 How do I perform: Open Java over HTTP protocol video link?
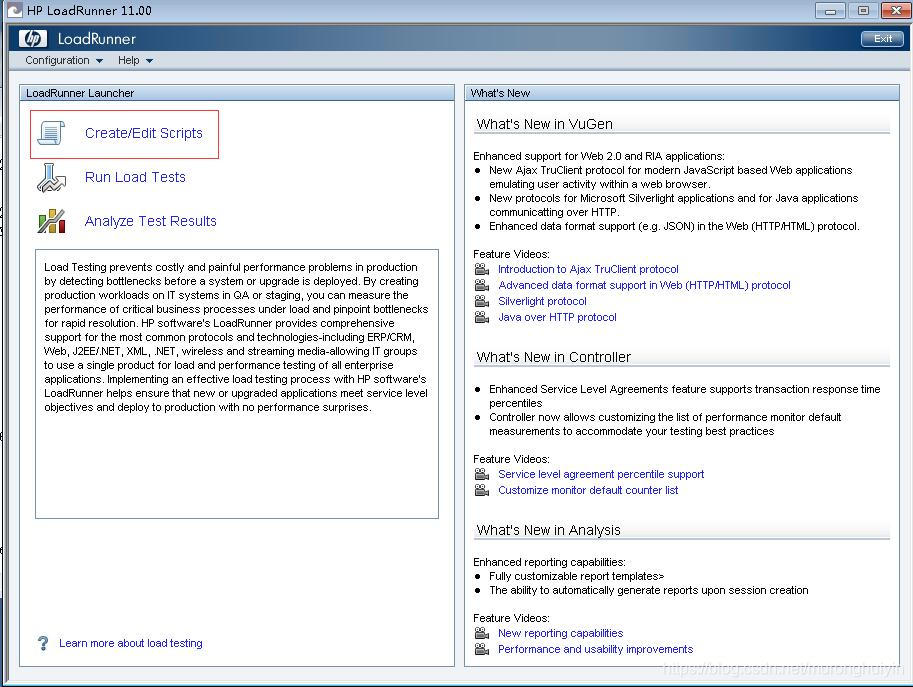tap(557, 317)
